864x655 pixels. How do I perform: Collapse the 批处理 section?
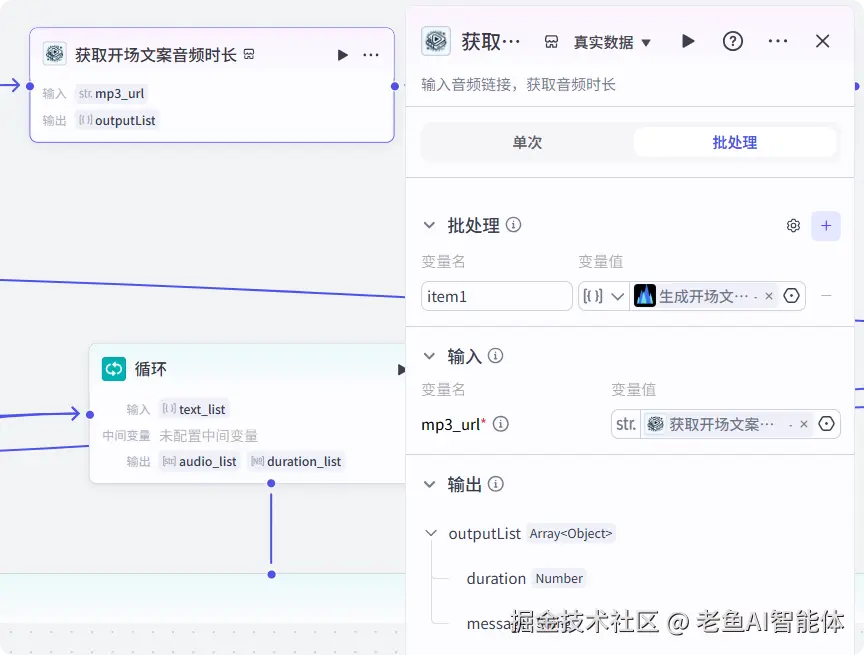click(x=429, y=225)
